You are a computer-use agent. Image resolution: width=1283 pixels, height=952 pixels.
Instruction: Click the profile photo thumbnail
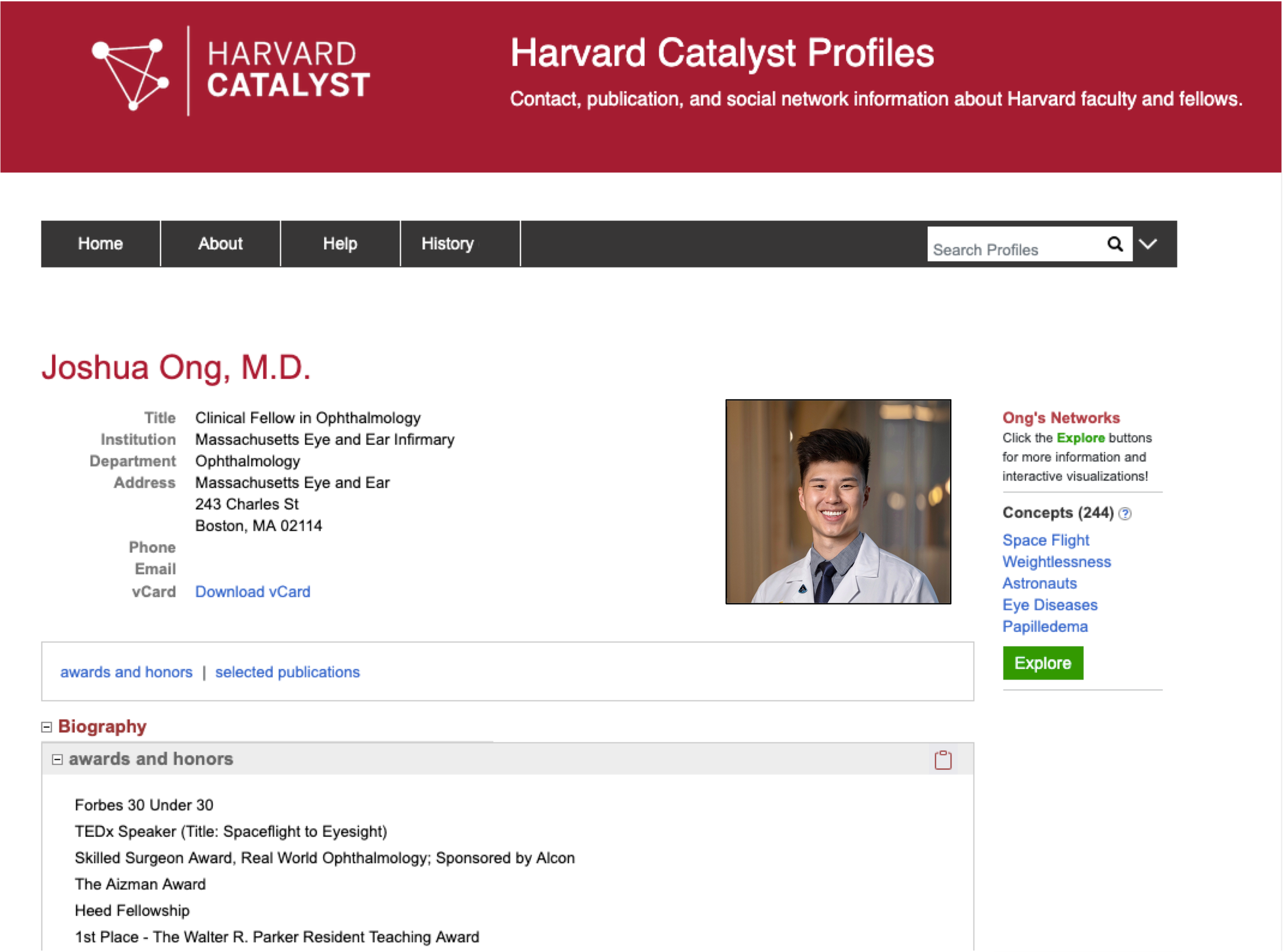838,501
